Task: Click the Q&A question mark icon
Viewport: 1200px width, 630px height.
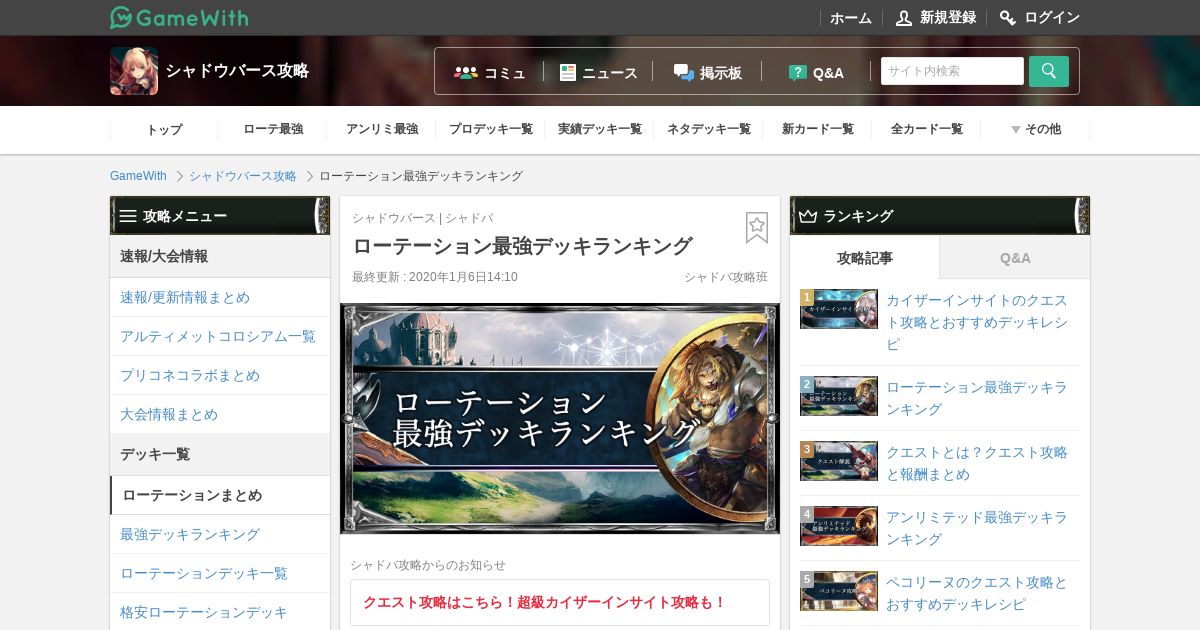Action: click(x=798, y=72)
